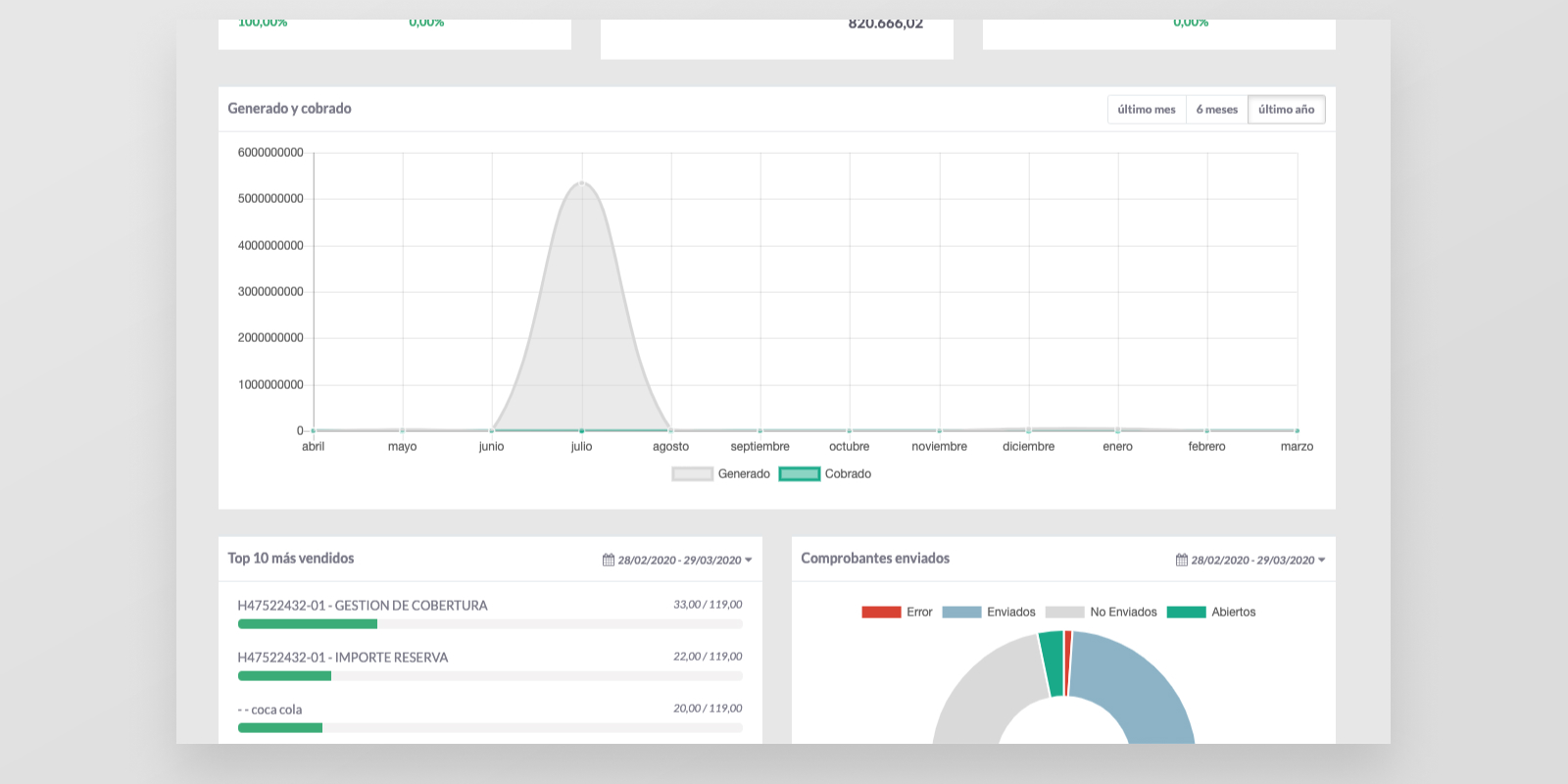Click the blue Enviados segment of donut chart
1568x784 pixels.
1137,686
